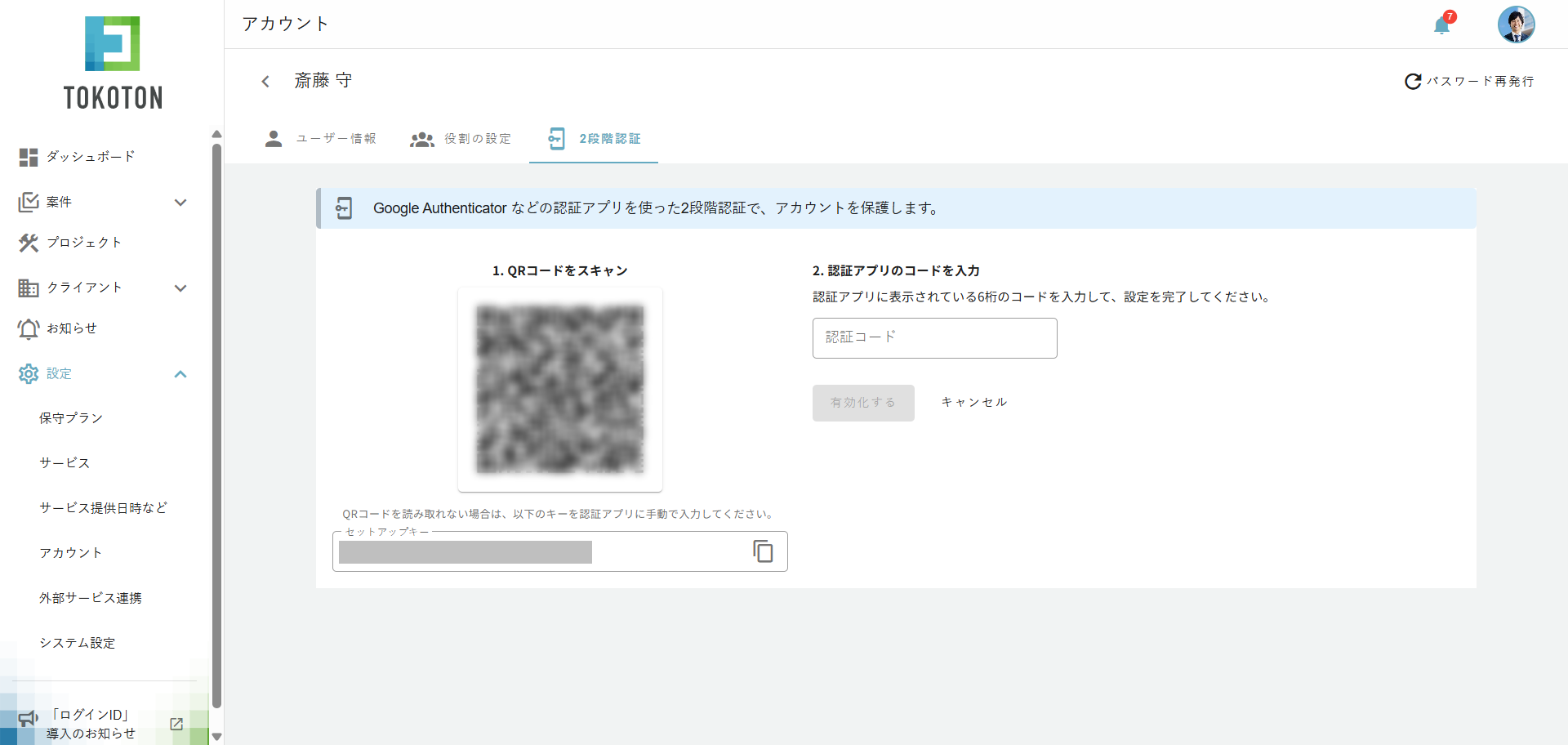Click the ダッシュボード grid icon

[29, 157]
